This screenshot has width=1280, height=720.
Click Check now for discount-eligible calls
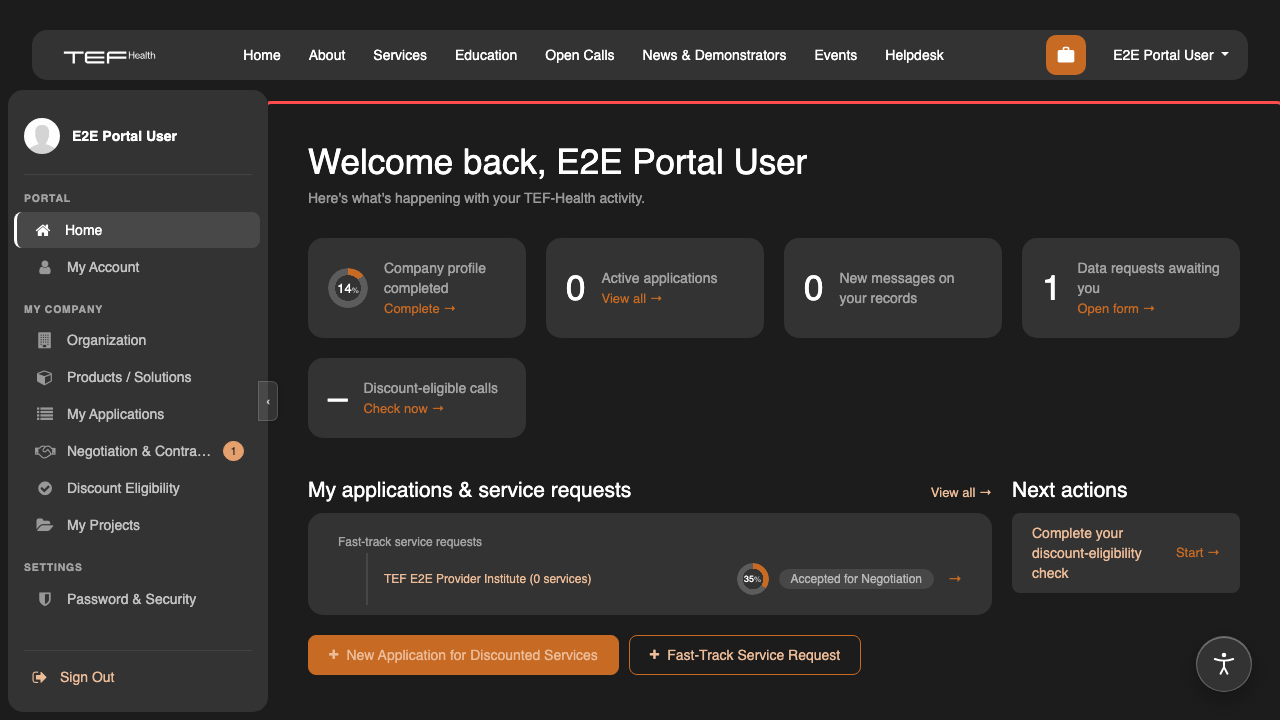(404, 408)
